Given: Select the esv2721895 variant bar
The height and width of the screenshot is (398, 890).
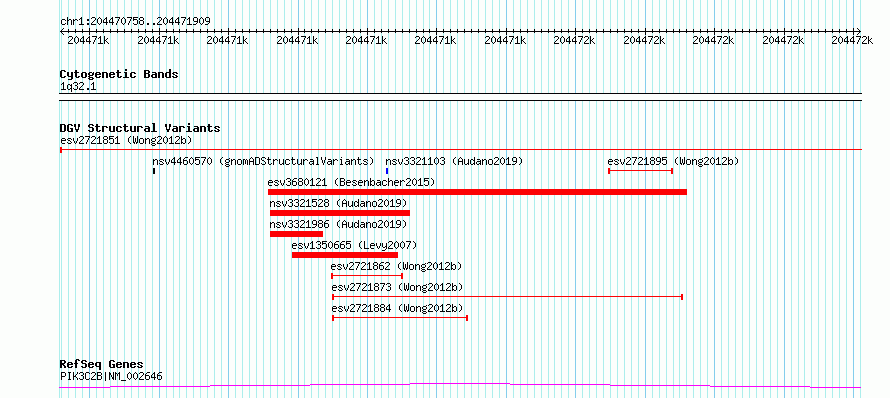Looking at the screenshot, I should pos(640,170).
